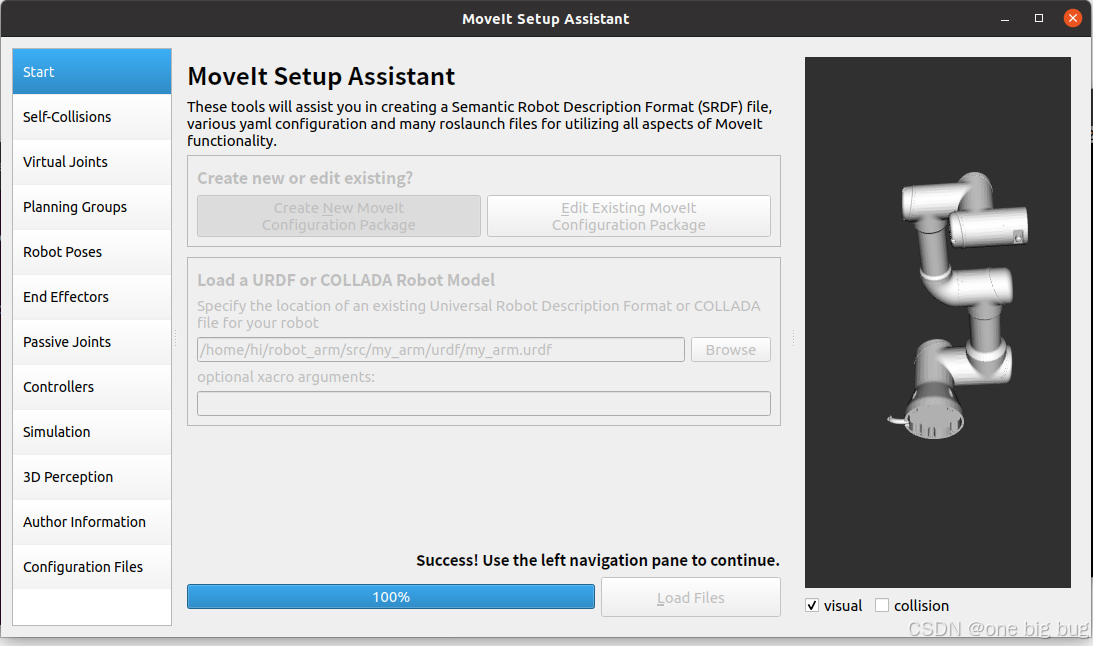Close the MoveIt Setup Assistant window
Screen dimensions: 1093x646
pyautogui.click(x=1073, y=19)
